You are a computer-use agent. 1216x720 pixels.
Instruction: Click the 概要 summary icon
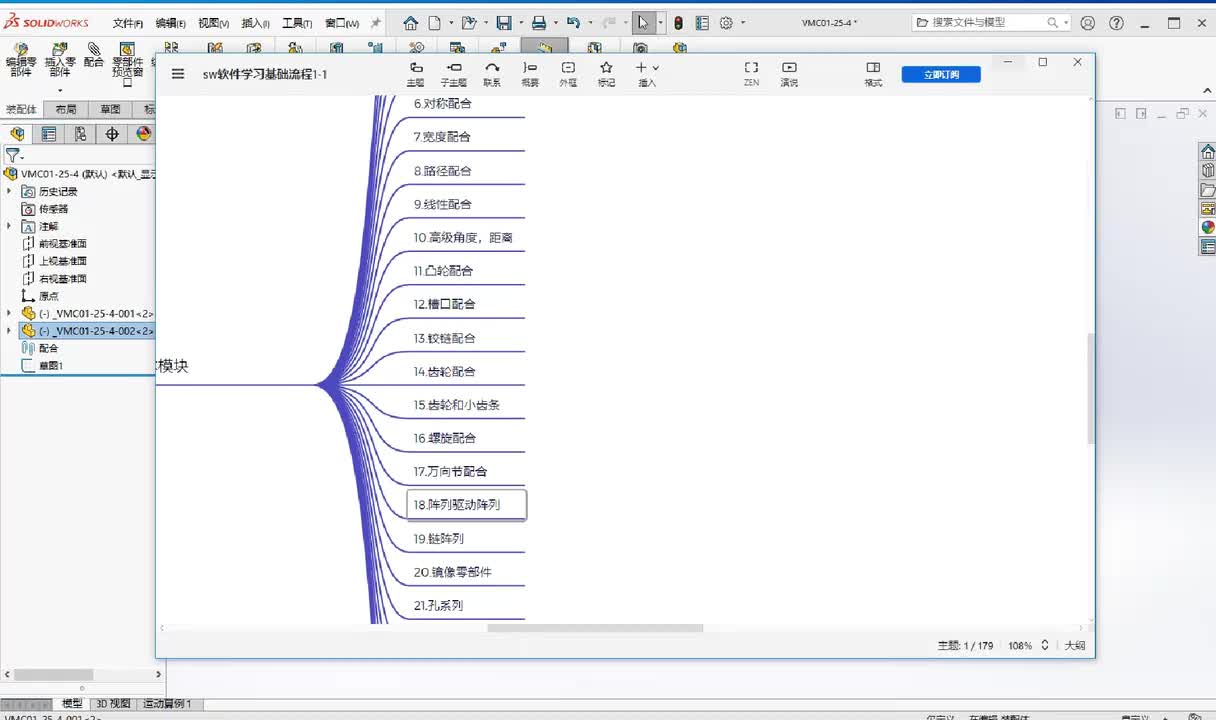tap(530, 68)
